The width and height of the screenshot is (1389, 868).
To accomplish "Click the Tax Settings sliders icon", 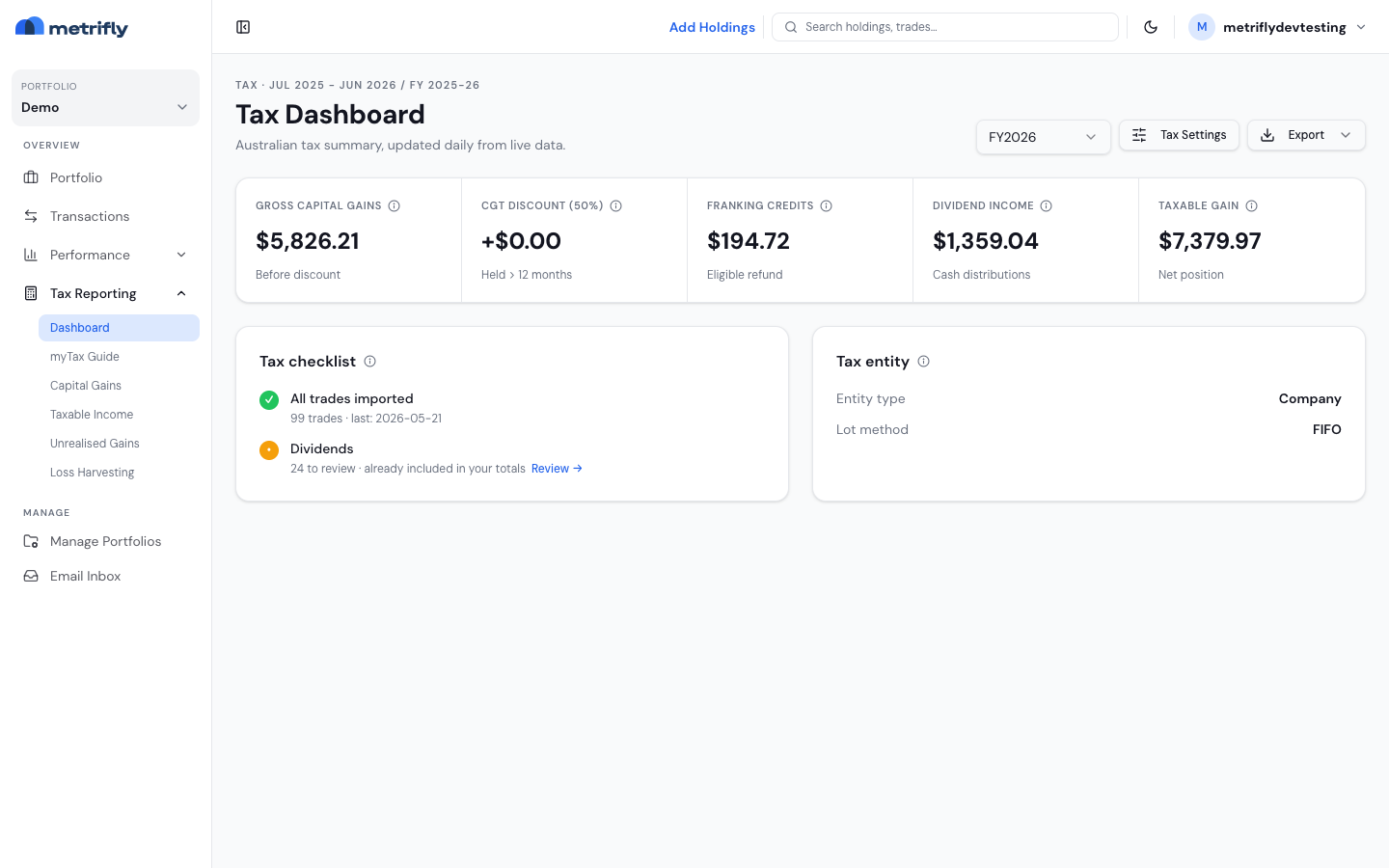I will click(1139, 135).
